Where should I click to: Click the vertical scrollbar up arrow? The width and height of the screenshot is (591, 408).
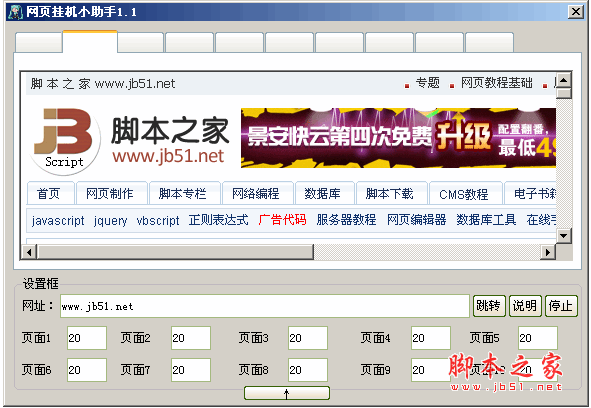tap(564, 80)
